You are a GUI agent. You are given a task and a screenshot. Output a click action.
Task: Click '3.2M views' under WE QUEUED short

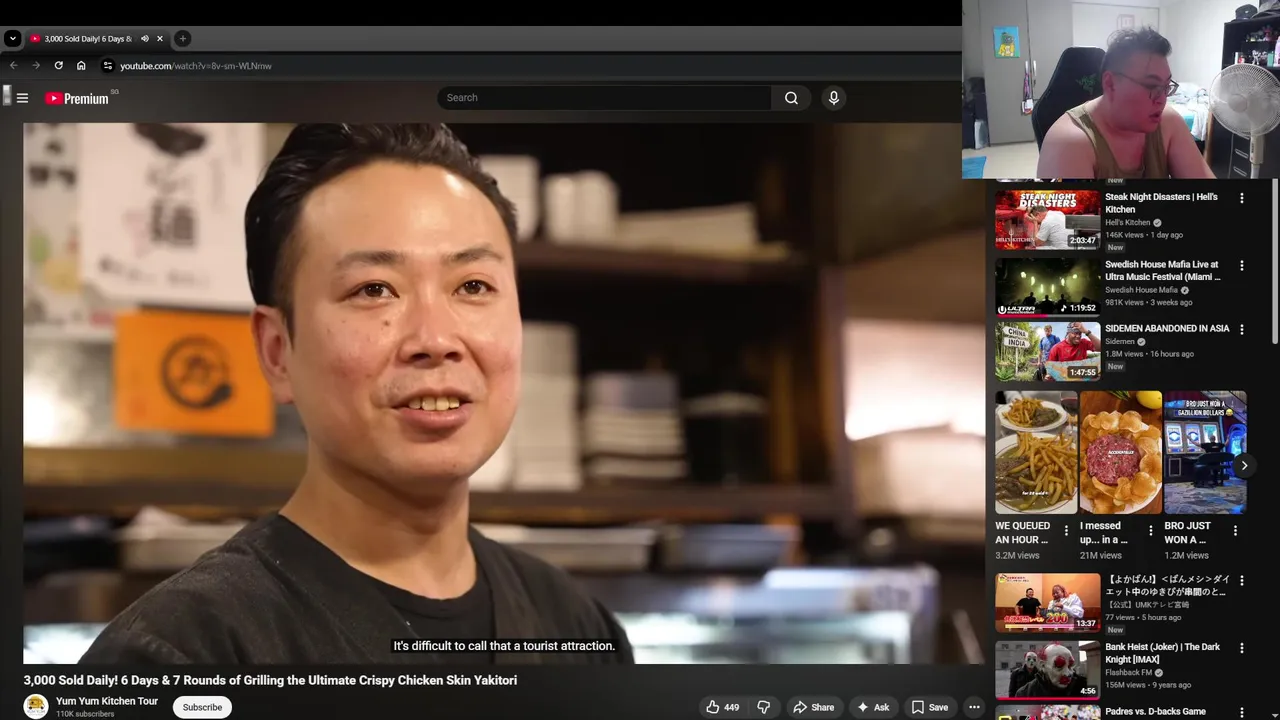(1017, 555)
